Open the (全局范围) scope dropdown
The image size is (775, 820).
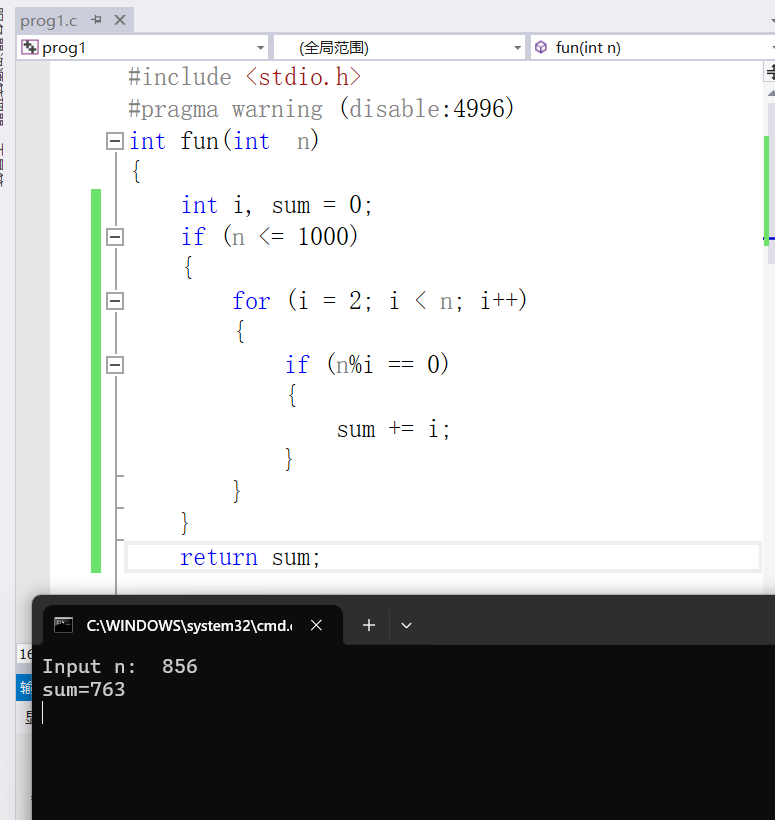(517, 48)
